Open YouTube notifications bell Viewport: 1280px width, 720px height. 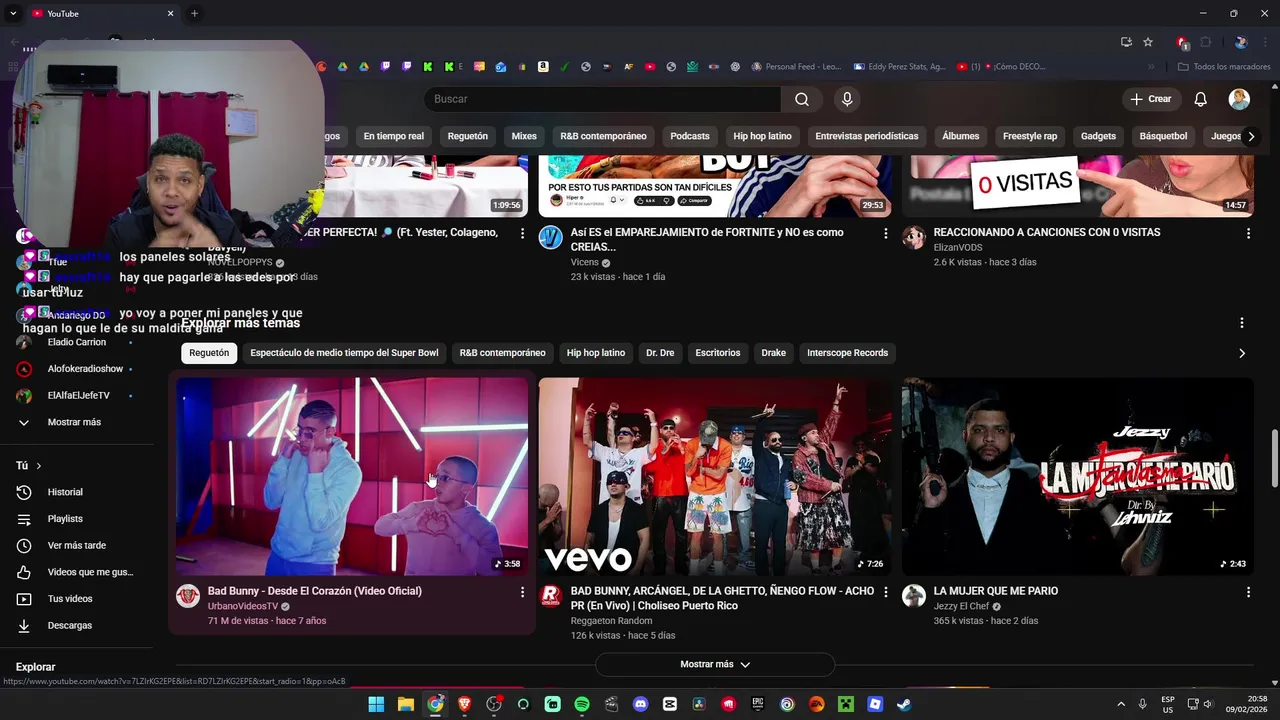pyautogui.click(x=1201, y=99)
